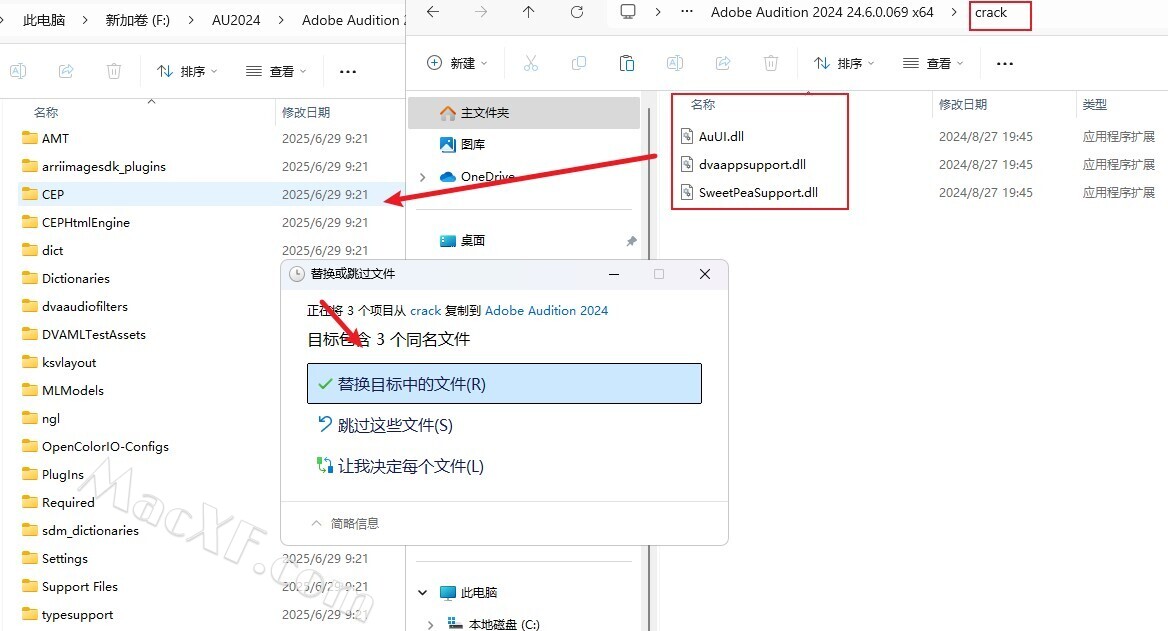1168x631 pixels.
Task: Click the share icon in left window toolbar
Action: click(66, 71)
